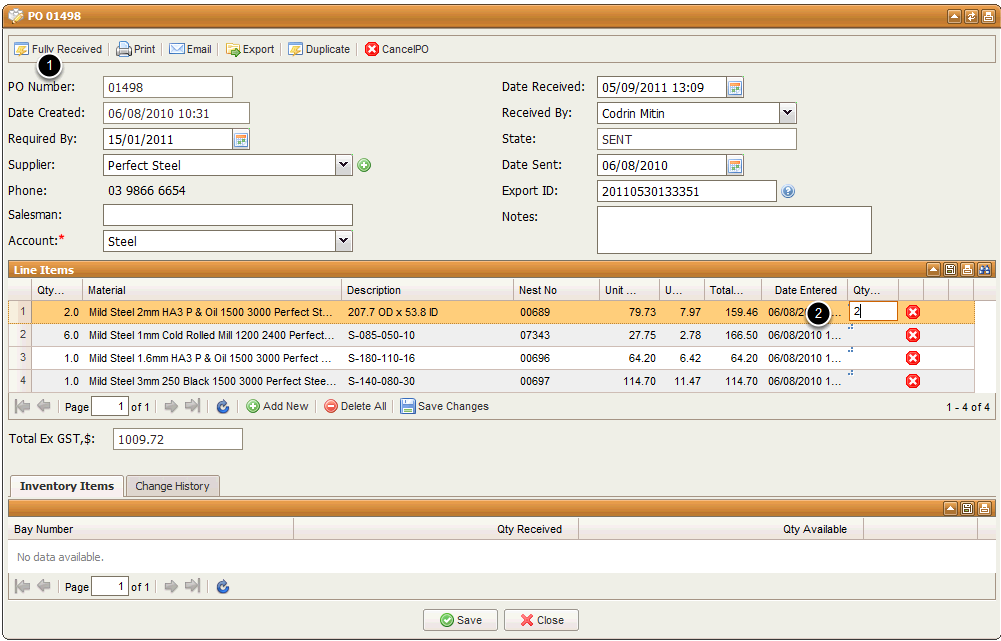This screenshot has width=1001, height=641.
Task: Open the Received By dropdown
Action: [787, 113]
